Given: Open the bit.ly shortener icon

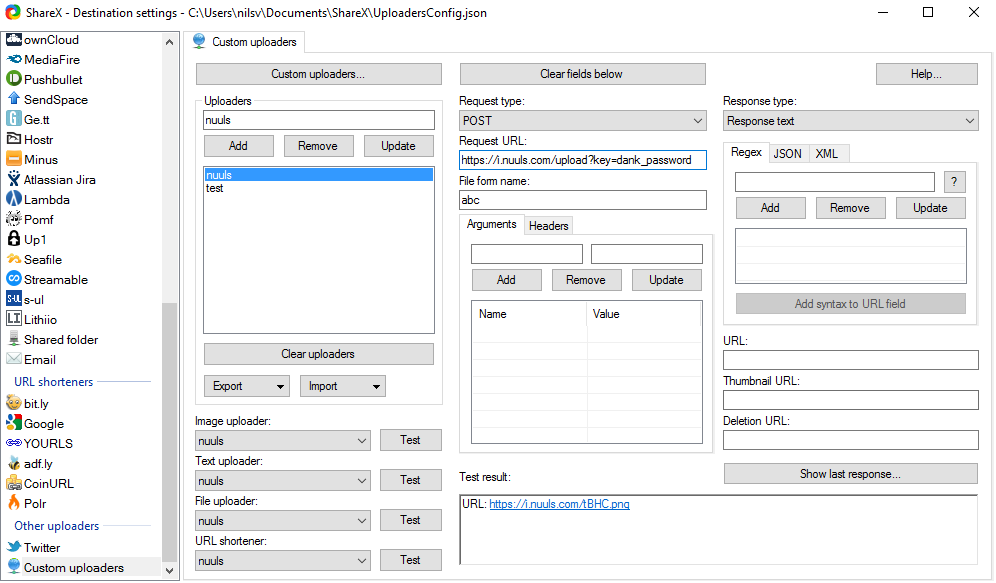Looking at the screenshot, I should (13, 403).
